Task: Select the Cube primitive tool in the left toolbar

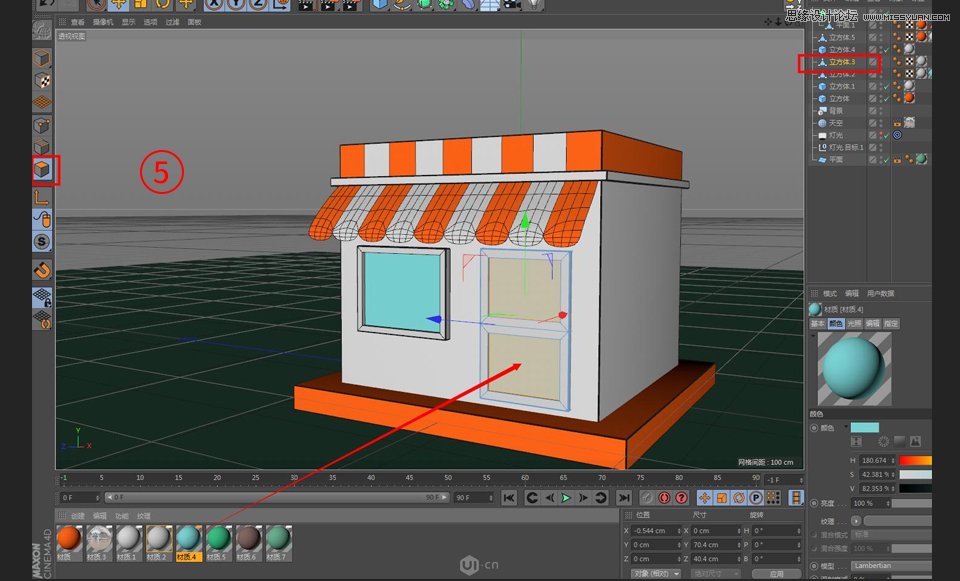Action: (41, 168)
